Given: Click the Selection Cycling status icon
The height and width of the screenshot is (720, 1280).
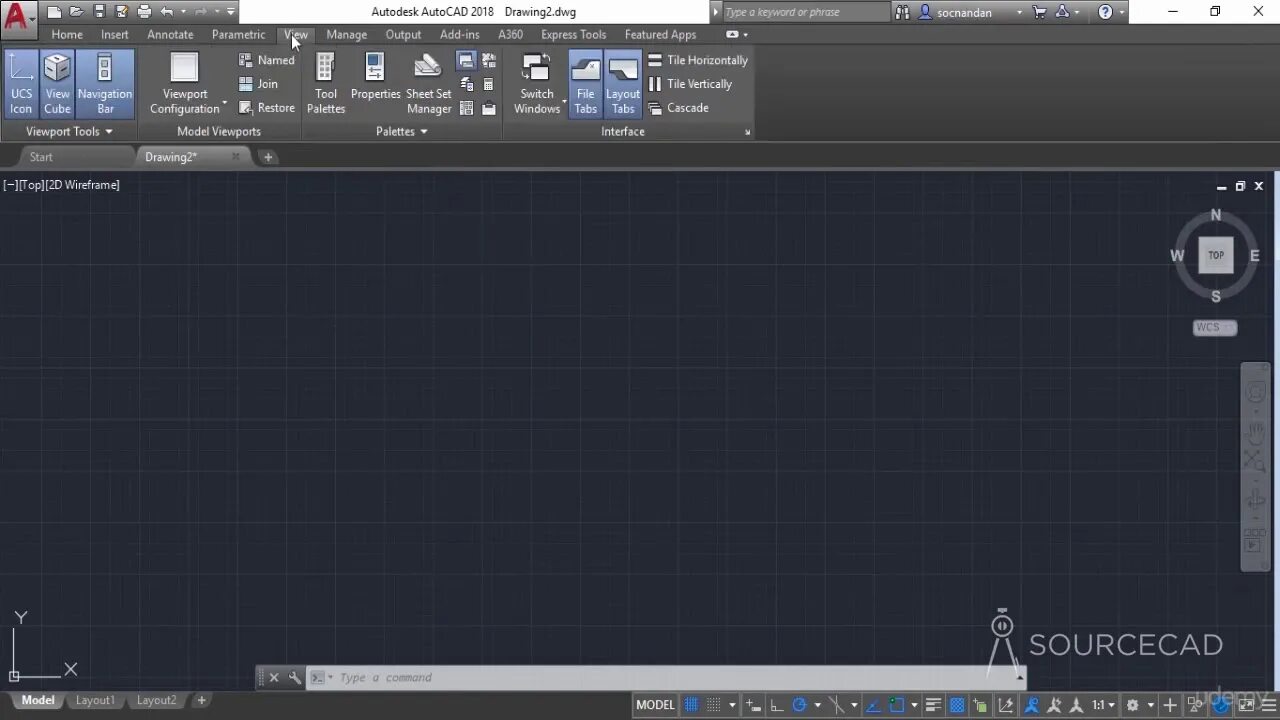Looking at the screenshot, I should (981, 705).
